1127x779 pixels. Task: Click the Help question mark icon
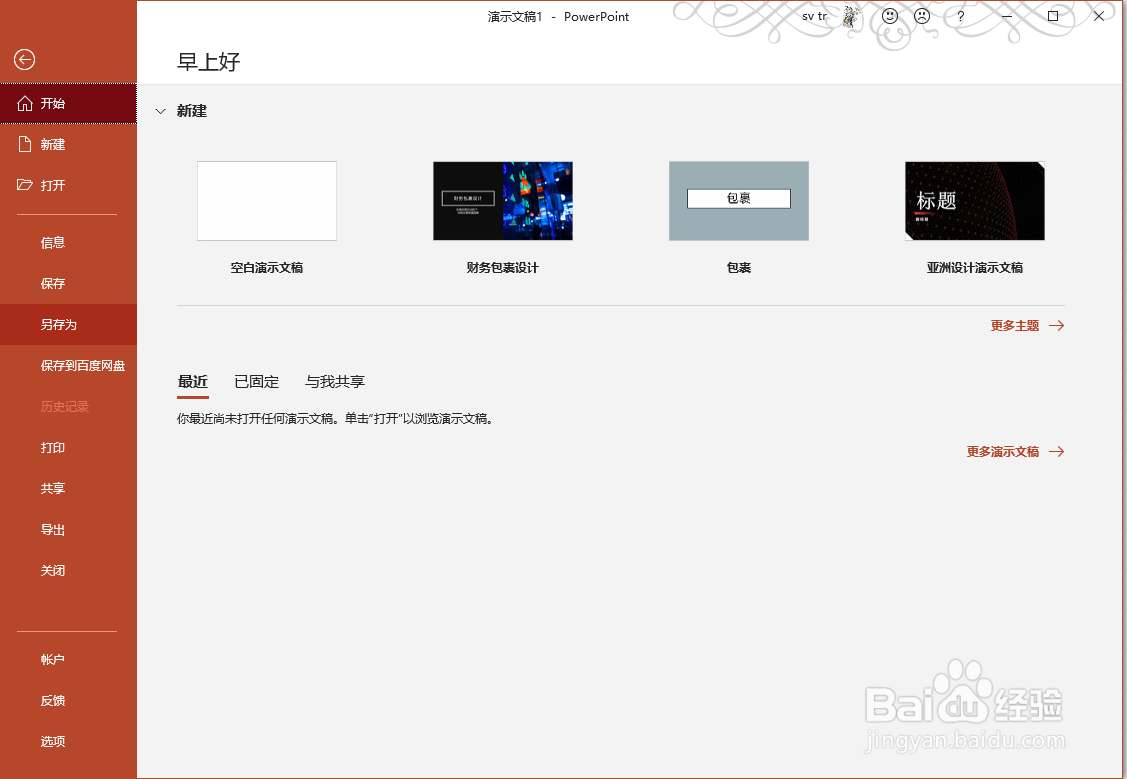coord(959,16)
